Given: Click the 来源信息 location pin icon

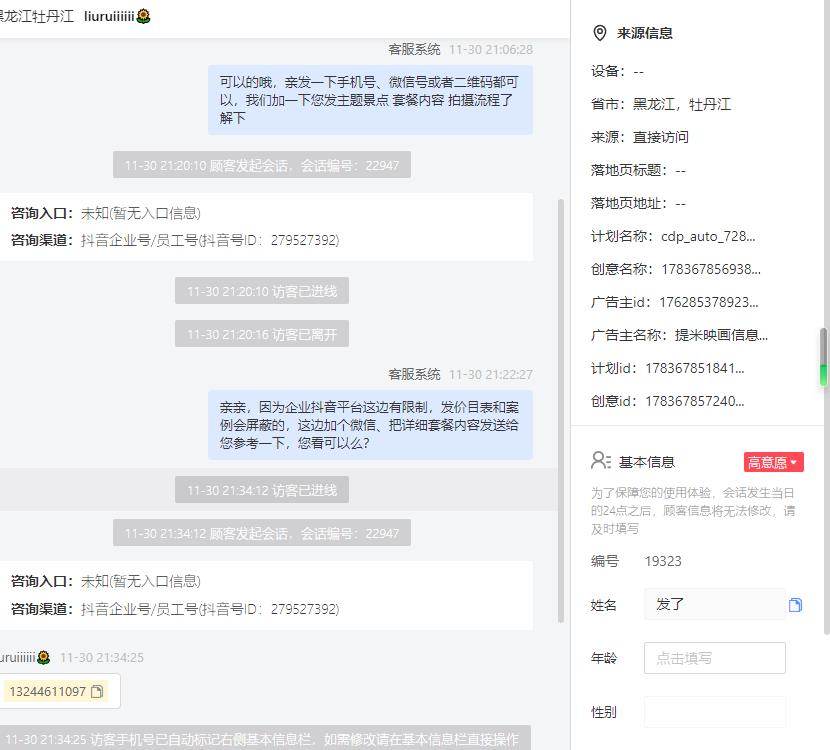Looking at the screenshot, I should tap(600, 33).
